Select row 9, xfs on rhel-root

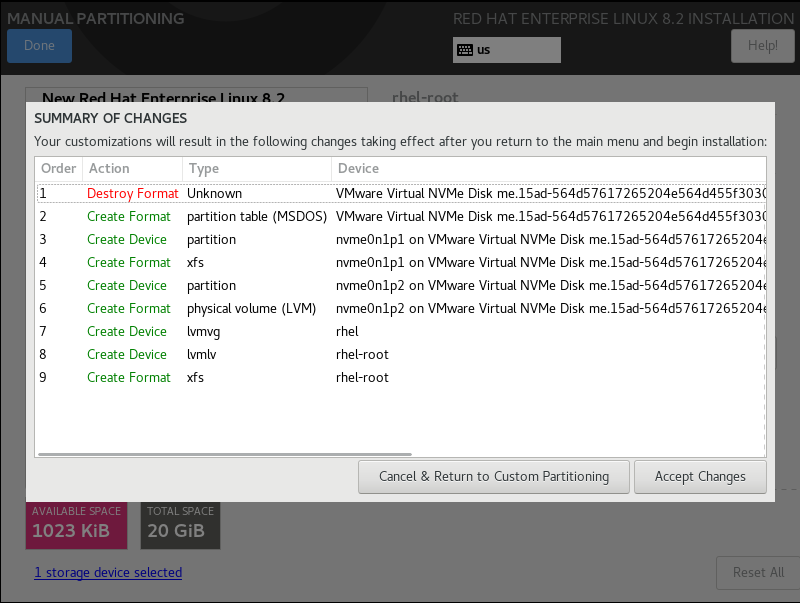pyautogui.click(x=400, y=377)
